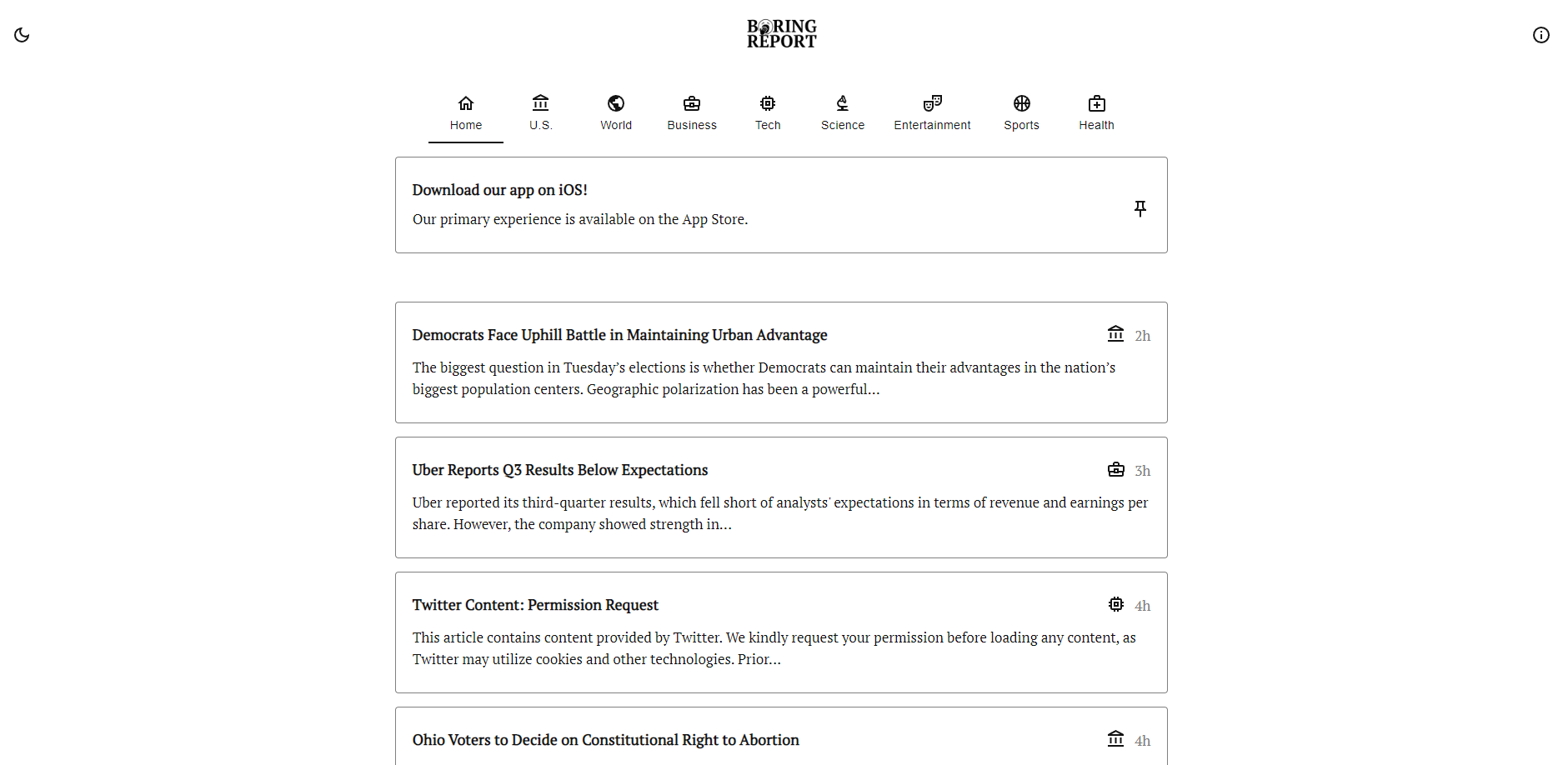Image resolution: width=1568 pixels, height=765 pixels.
Task: Open the article about Uber Q3 results
Action: [559, 470]
